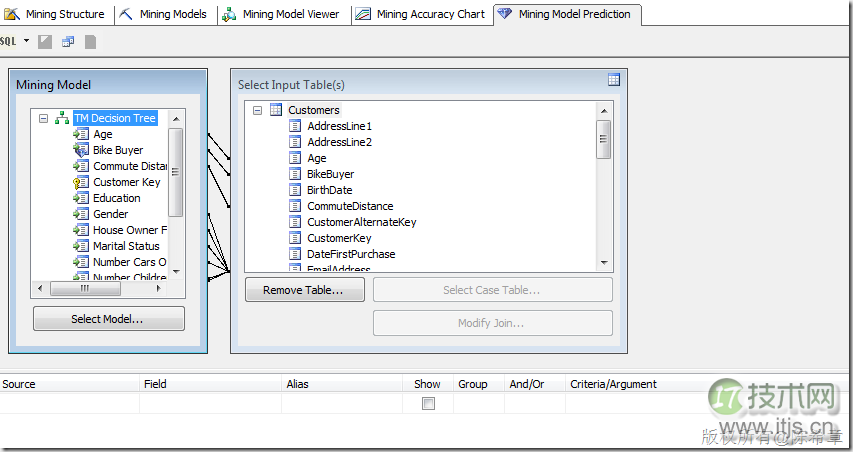Click the table icon in Select Input Table header
The width and height of the screenshot is (853, 452).
pos(614,80)
